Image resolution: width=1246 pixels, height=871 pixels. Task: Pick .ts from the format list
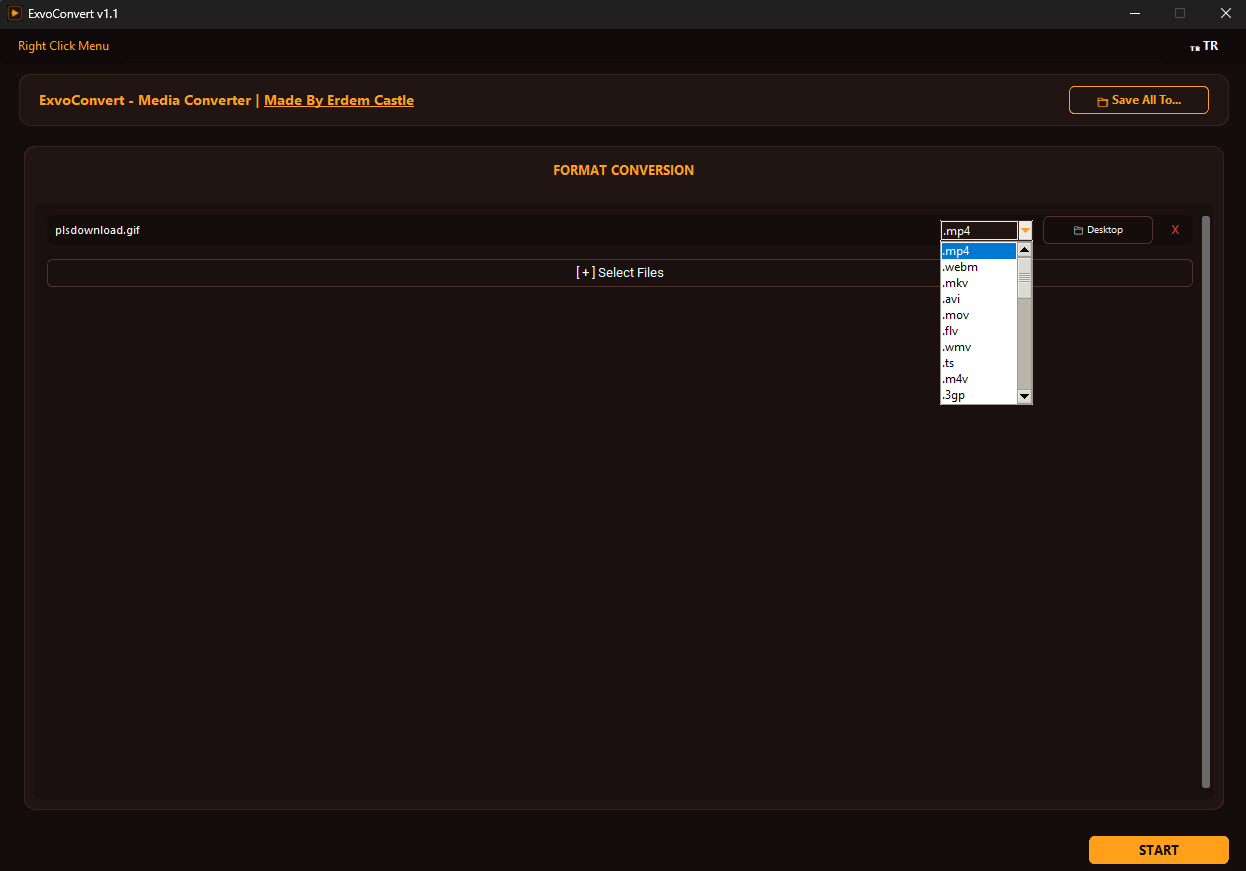979,363
